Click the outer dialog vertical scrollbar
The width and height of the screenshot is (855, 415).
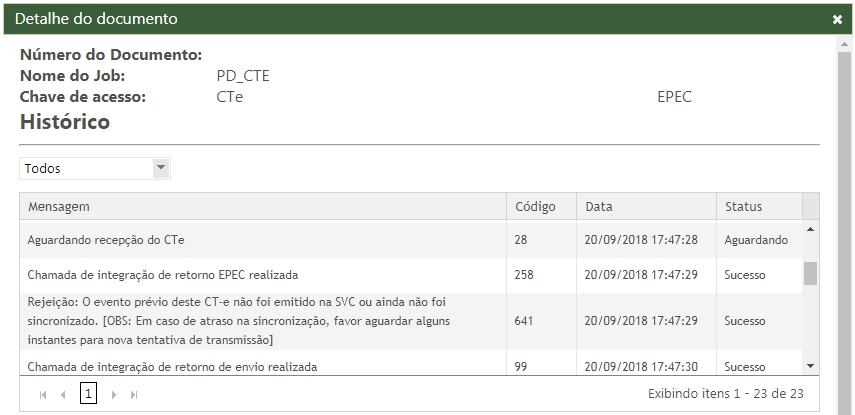click(845, 200)
